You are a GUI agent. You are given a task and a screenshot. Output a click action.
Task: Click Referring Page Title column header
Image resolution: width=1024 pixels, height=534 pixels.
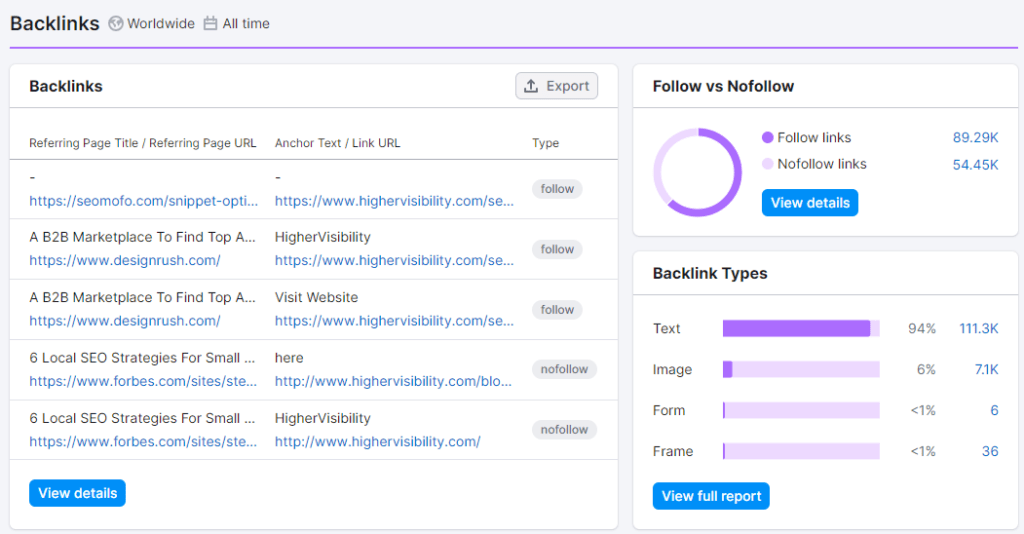tap(142, 143)
